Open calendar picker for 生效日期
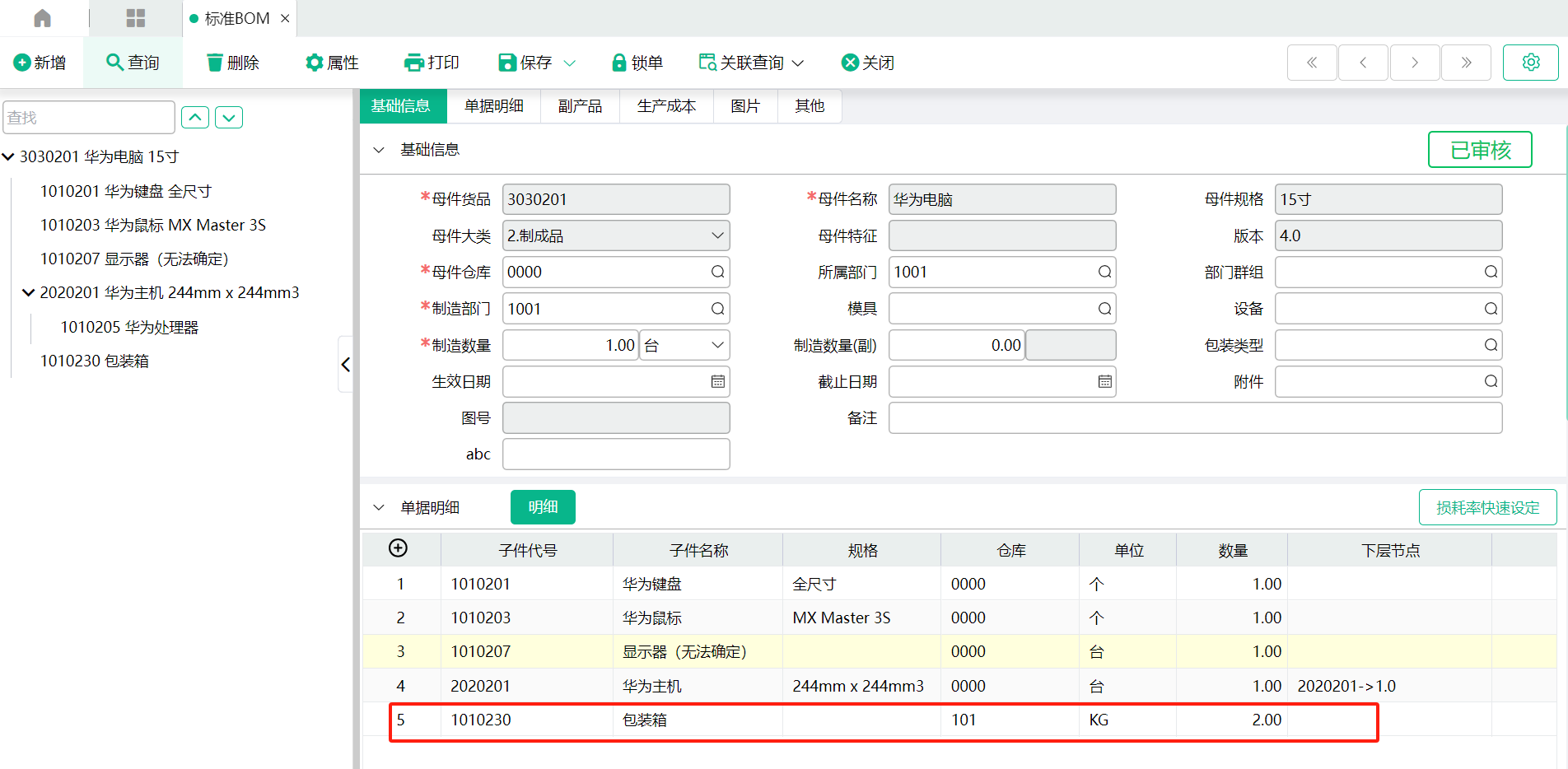The width and height of the screenshot is (1568, 769). tap(717, 382)
